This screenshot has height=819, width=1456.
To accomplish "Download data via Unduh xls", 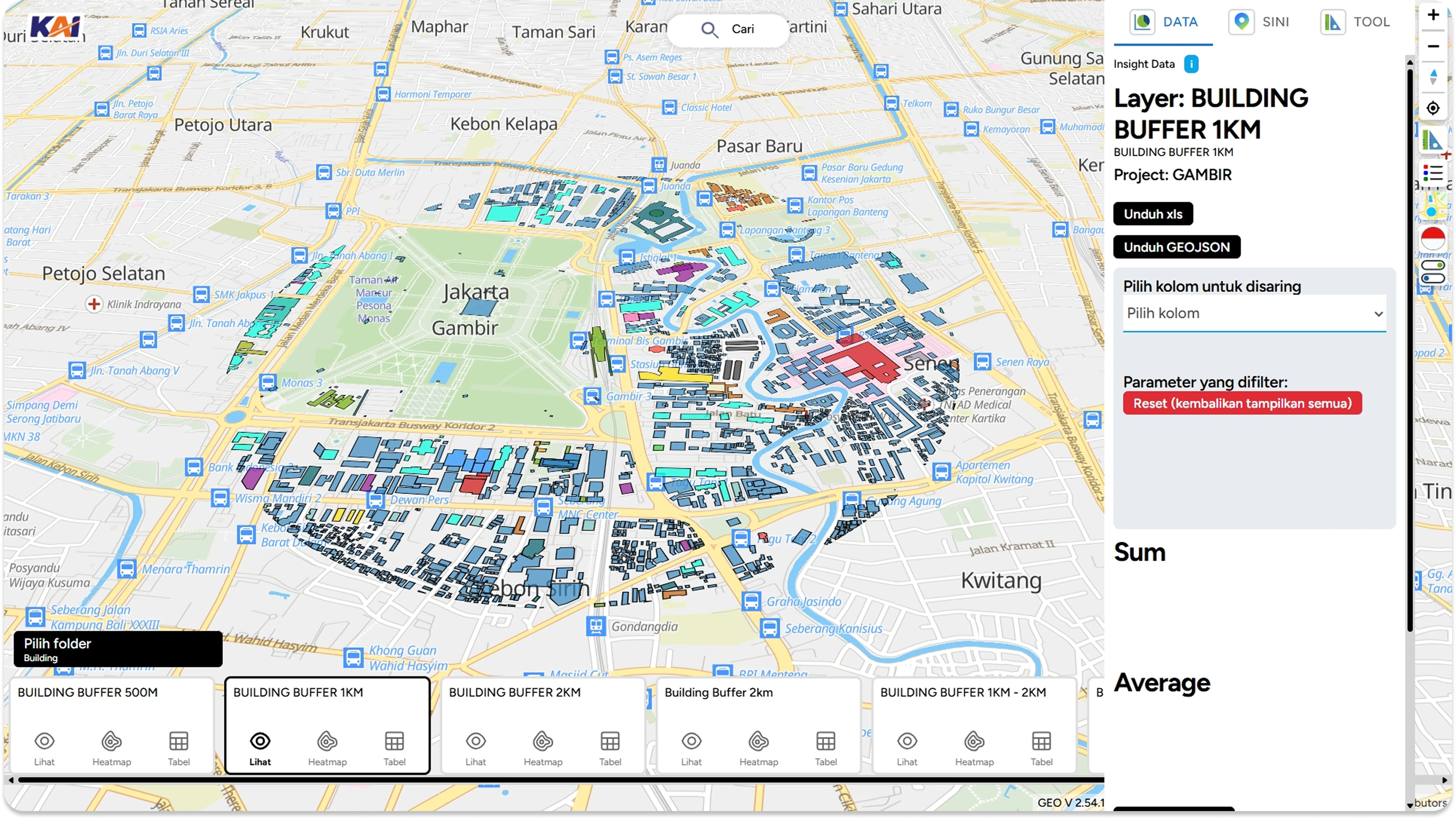I will pos(1153,214).
